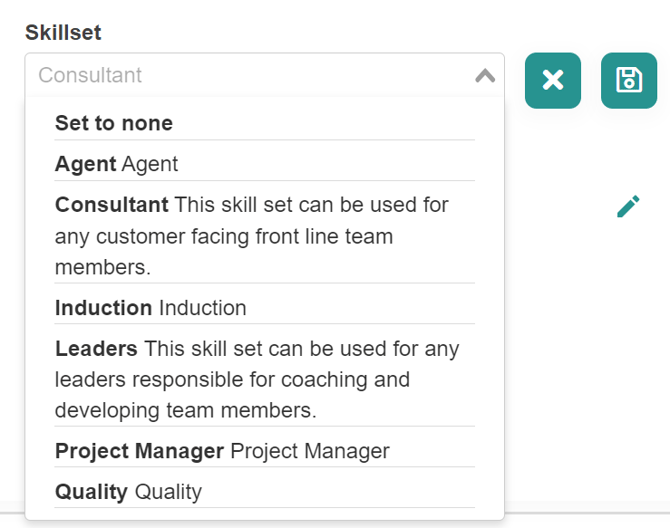Click the non-bold 'Quality' description text
670x528 pixels.
[168, 492]
